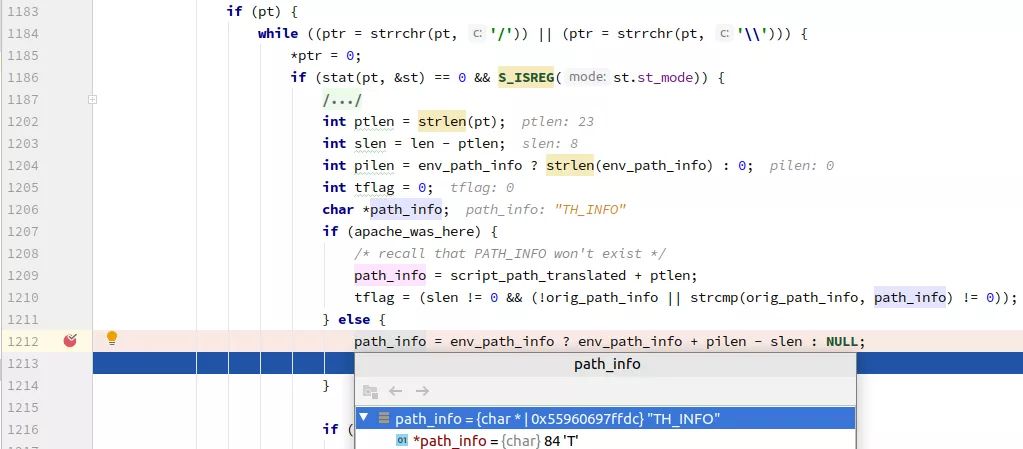The height and width of the screenshot is (449, 1023).
Task: Select the path_info char pointer row
Action: click(x=605, y=418)
